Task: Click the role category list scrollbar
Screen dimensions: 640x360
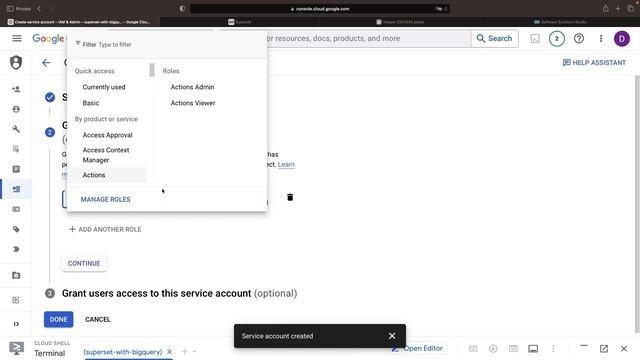Action: pos(152,70)
